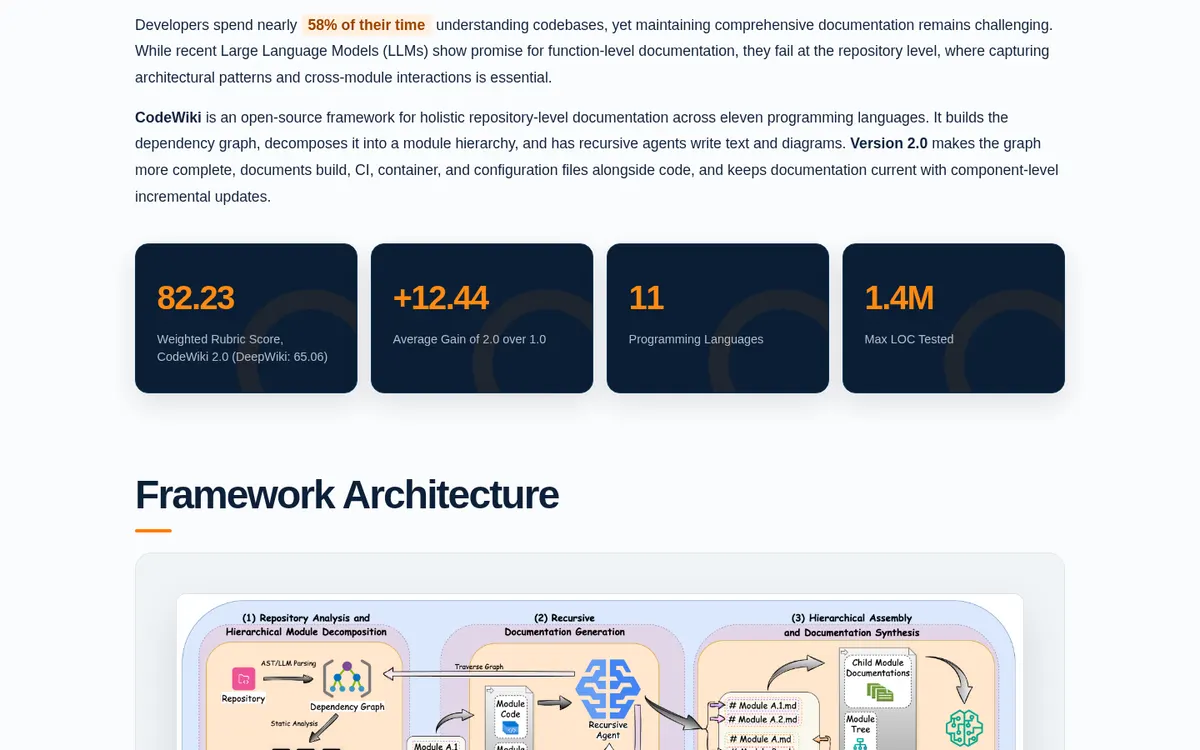Click the teal Module Tree icon
Viewport: 1200px width, 750px height.
(859, 743)
